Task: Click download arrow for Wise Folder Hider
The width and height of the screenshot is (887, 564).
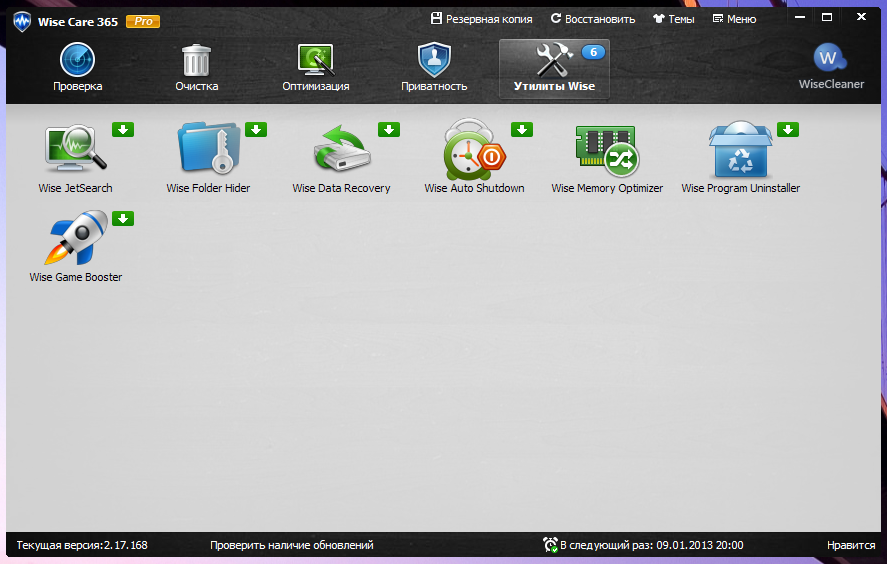Action: click(x=256, y=130)
